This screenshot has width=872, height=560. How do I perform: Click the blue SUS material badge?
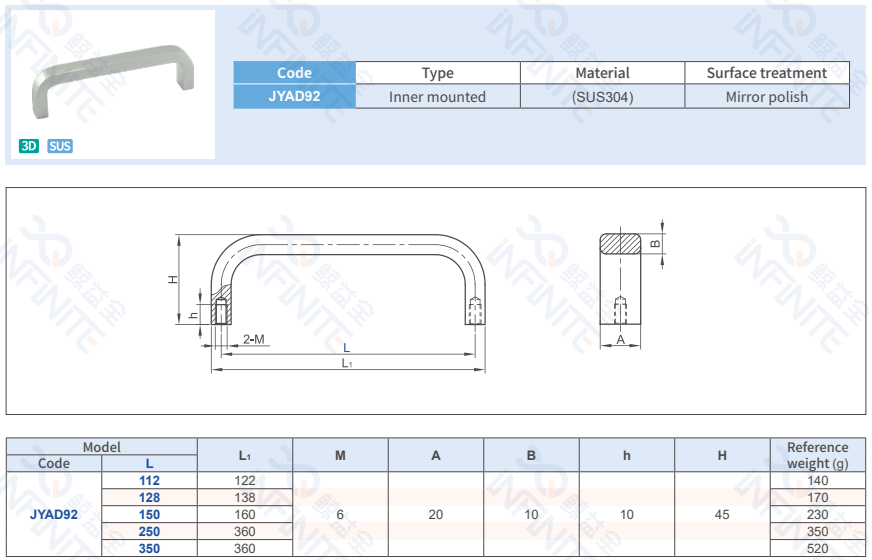[x=60, y=146]
